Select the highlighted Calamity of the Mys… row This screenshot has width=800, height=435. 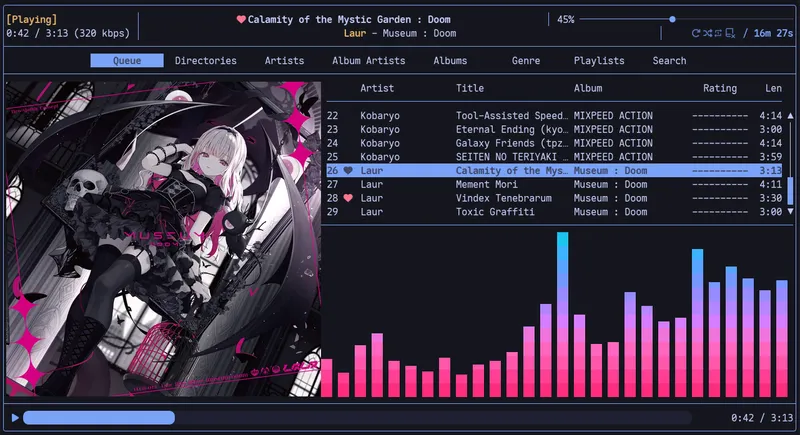tap(554, 171)
